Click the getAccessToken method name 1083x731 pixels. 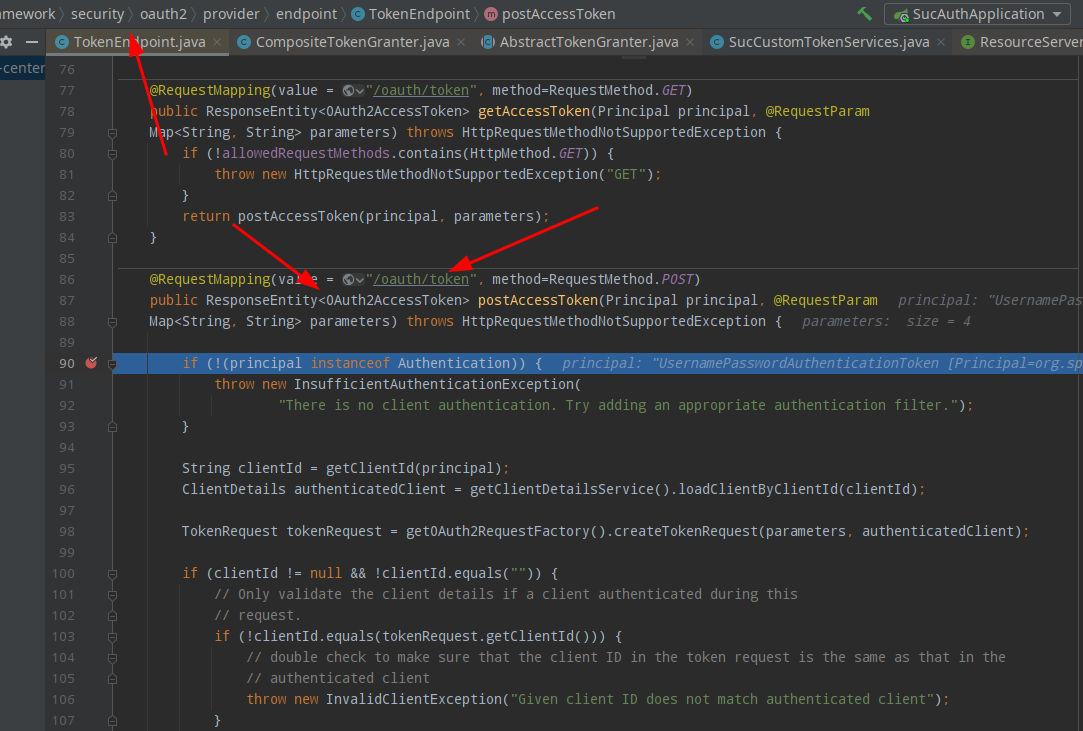click(534, 111)
